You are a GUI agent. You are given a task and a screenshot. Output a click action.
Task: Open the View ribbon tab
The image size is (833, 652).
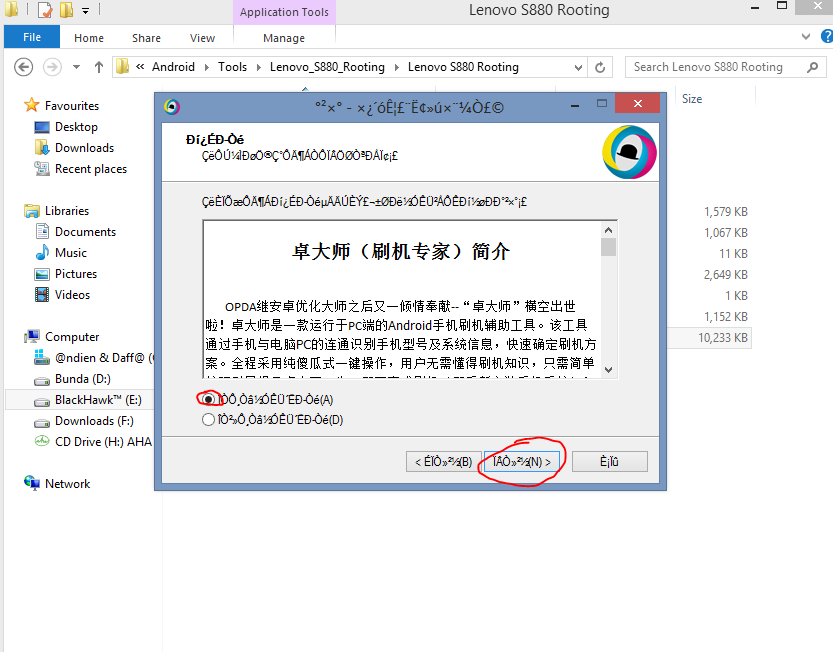pos(202,38)
